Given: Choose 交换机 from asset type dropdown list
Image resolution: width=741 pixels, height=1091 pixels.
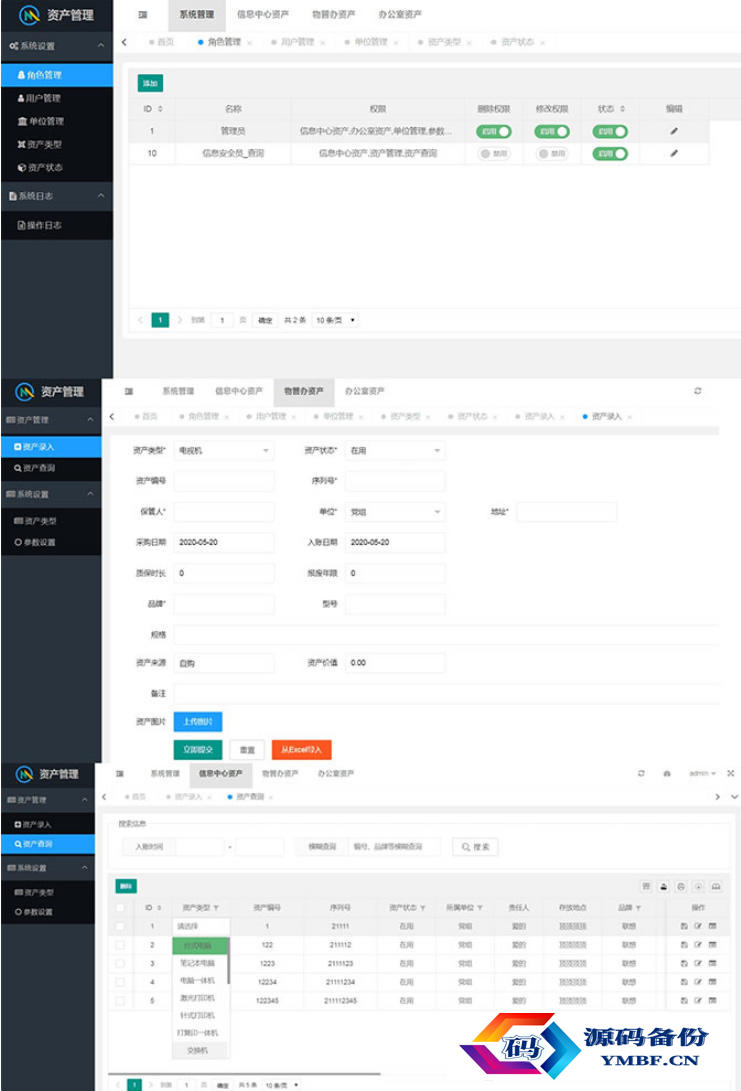Looking at the screenshot, I should 200,1051.
